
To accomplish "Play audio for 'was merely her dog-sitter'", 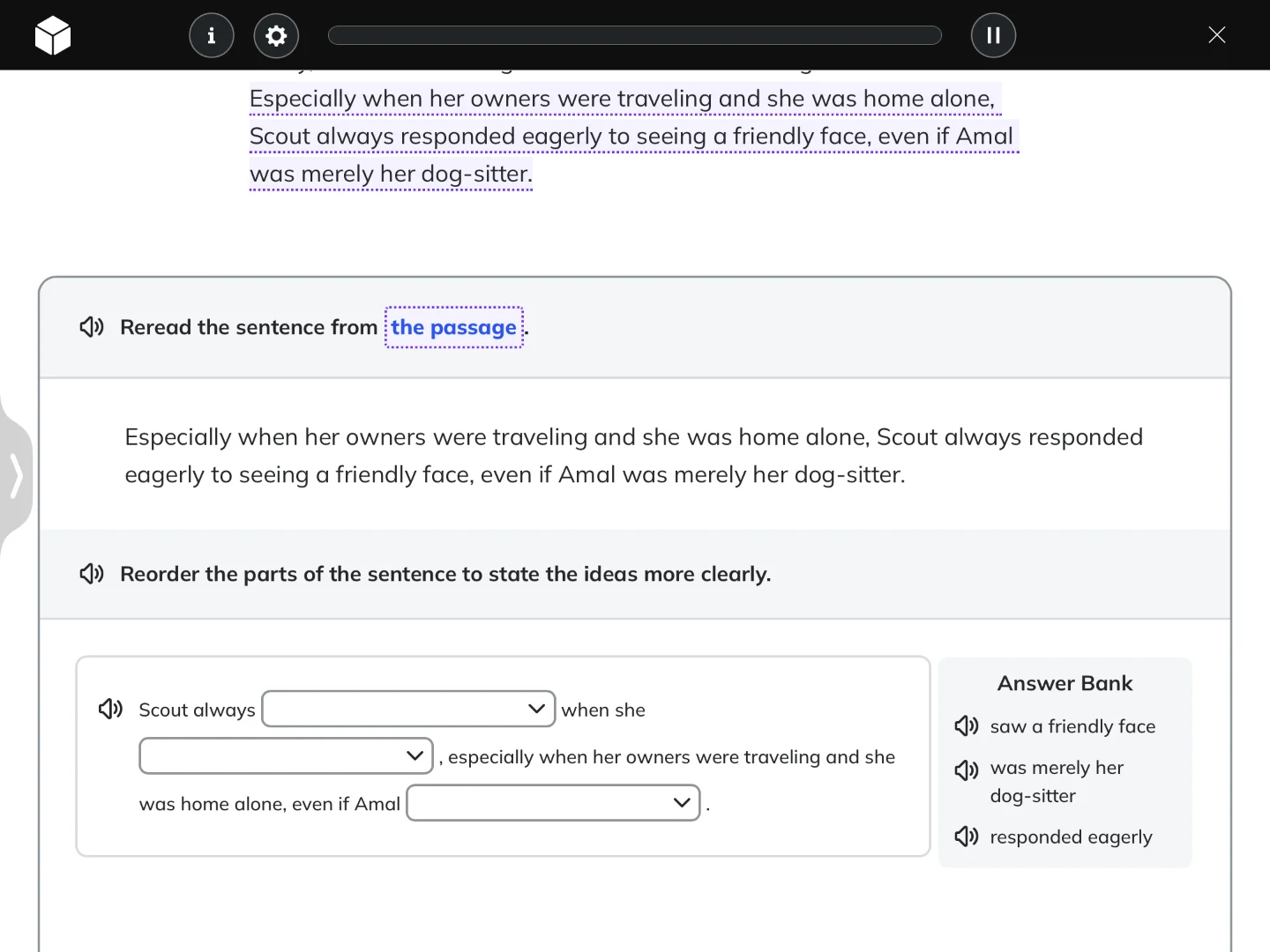I will point(967,770).
